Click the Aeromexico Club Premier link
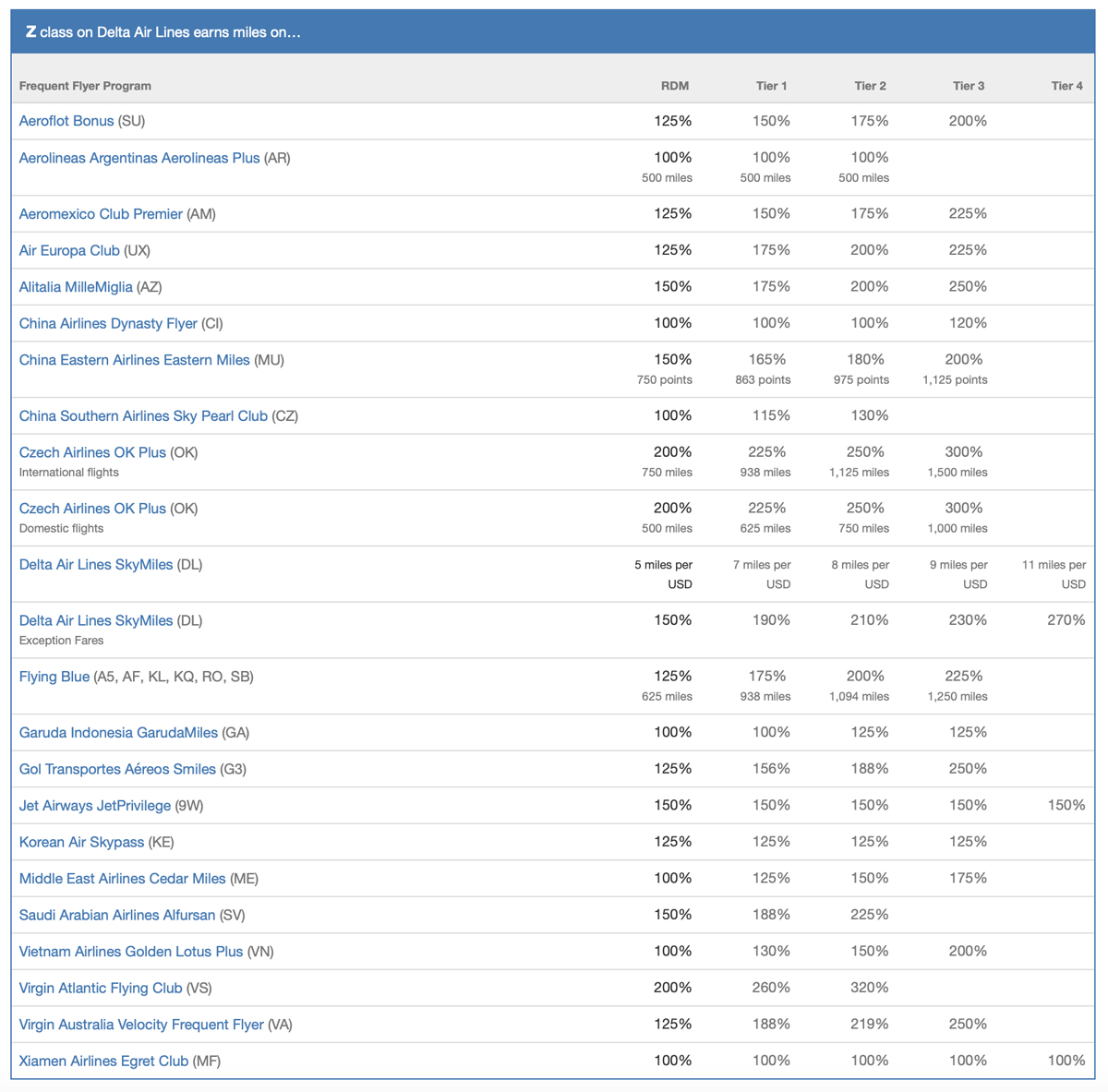Screen dimensions: 1108x1092 (x=101, y=214)
